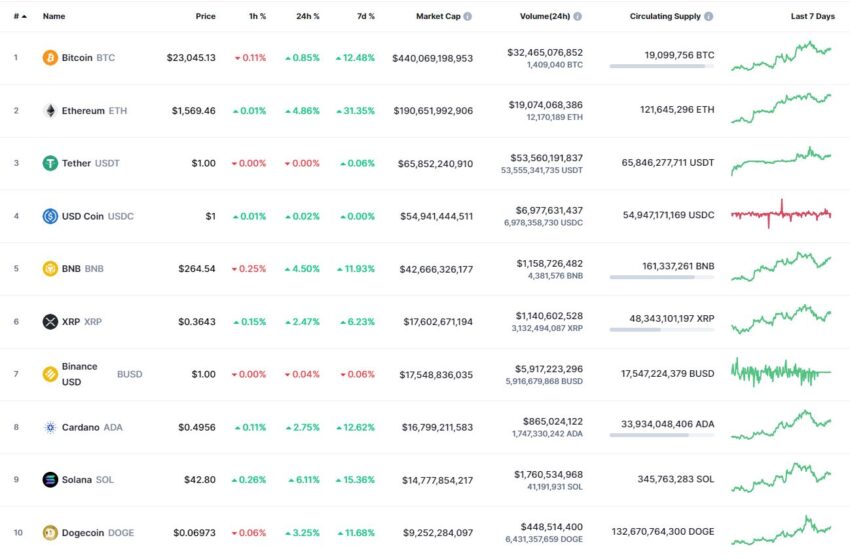Click the Solana logo icon

click(x=50, y=480)
